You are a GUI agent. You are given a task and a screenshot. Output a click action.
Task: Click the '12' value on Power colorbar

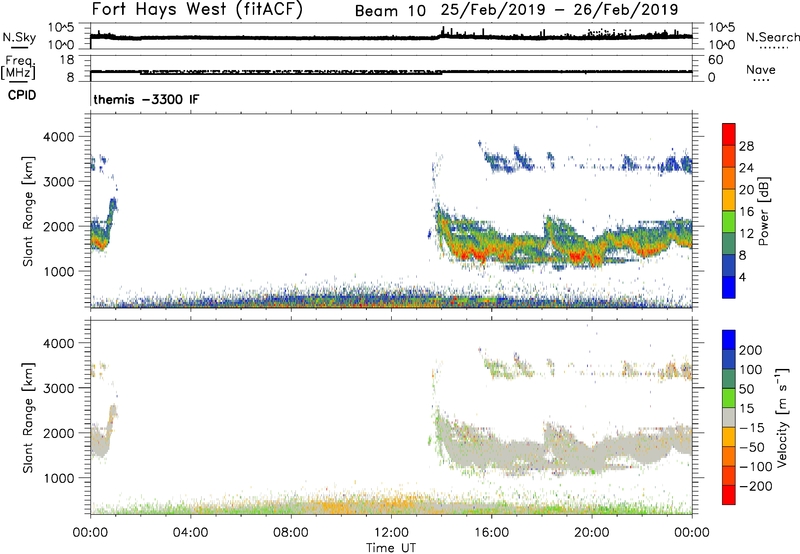746,234
